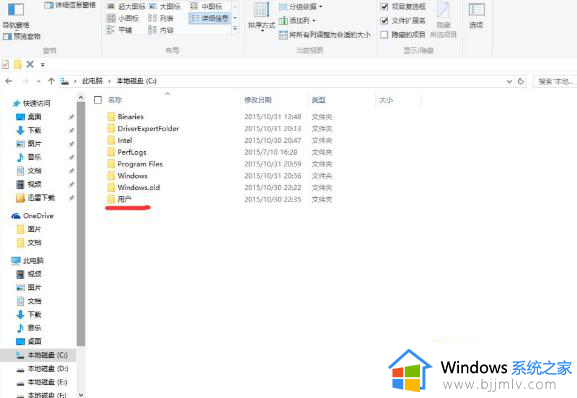
Task: Click the sidebar scrollbar down arrow
Action: (x=81, y=394)
